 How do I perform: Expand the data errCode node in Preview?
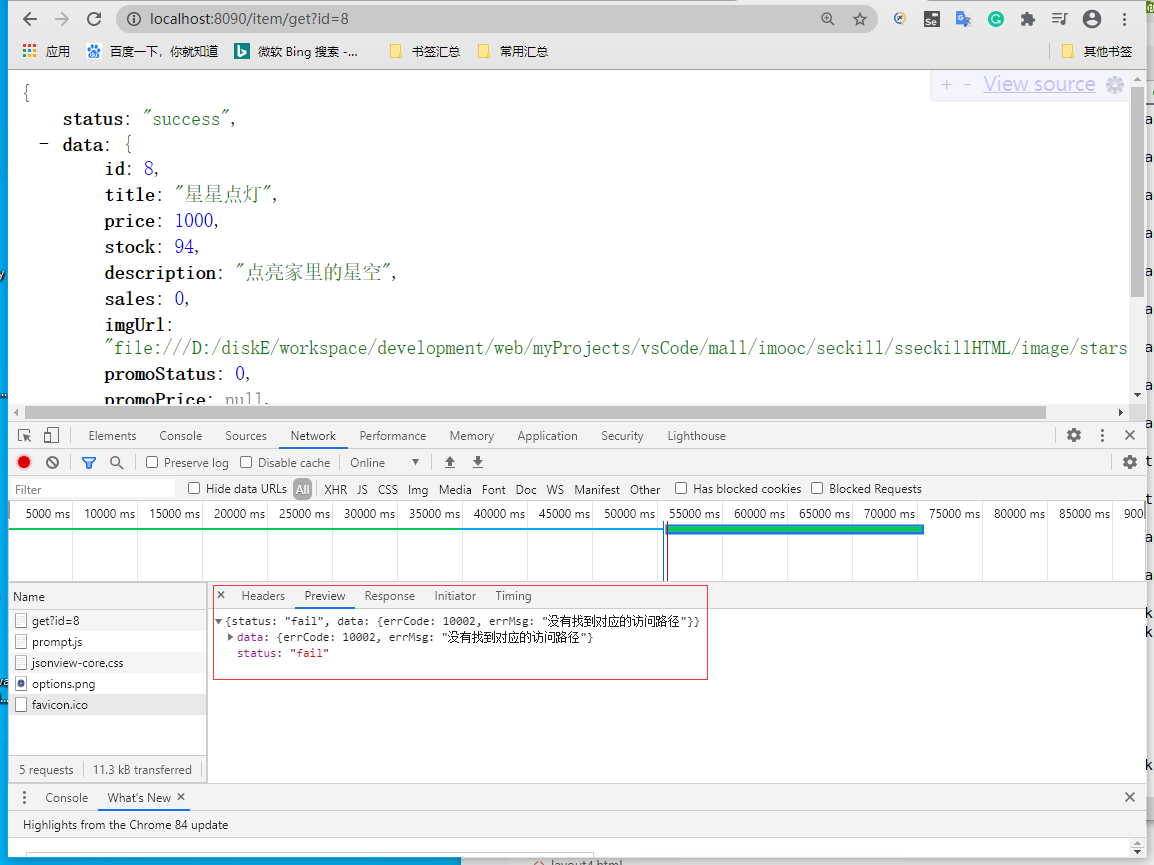230,638
